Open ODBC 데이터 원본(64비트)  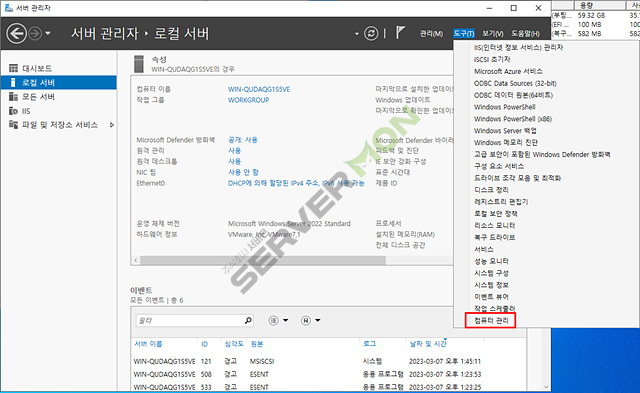513,95
